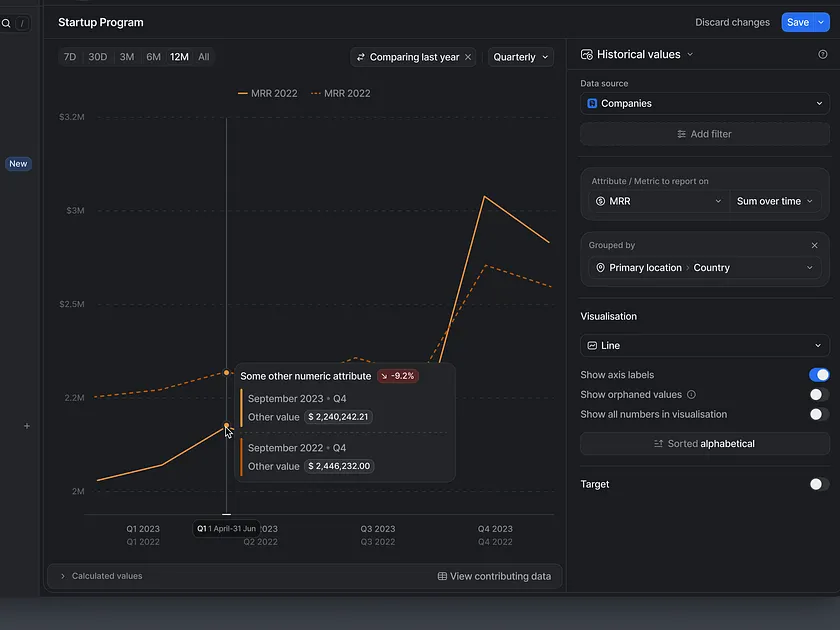Enable Show orphaned values toggle
Image resolution: width=840 pixels, height=630 pixels.
click(818, 395)
